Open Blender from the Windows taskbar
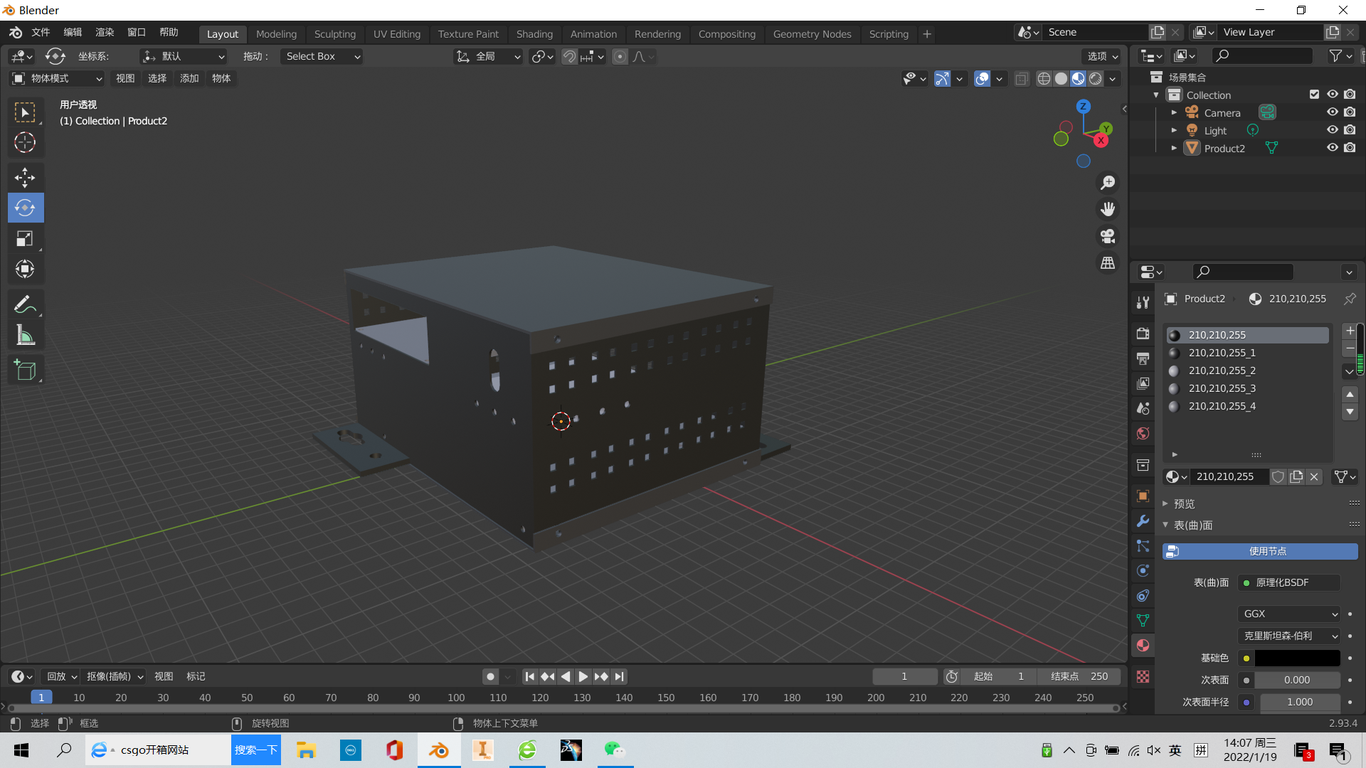 438,750
